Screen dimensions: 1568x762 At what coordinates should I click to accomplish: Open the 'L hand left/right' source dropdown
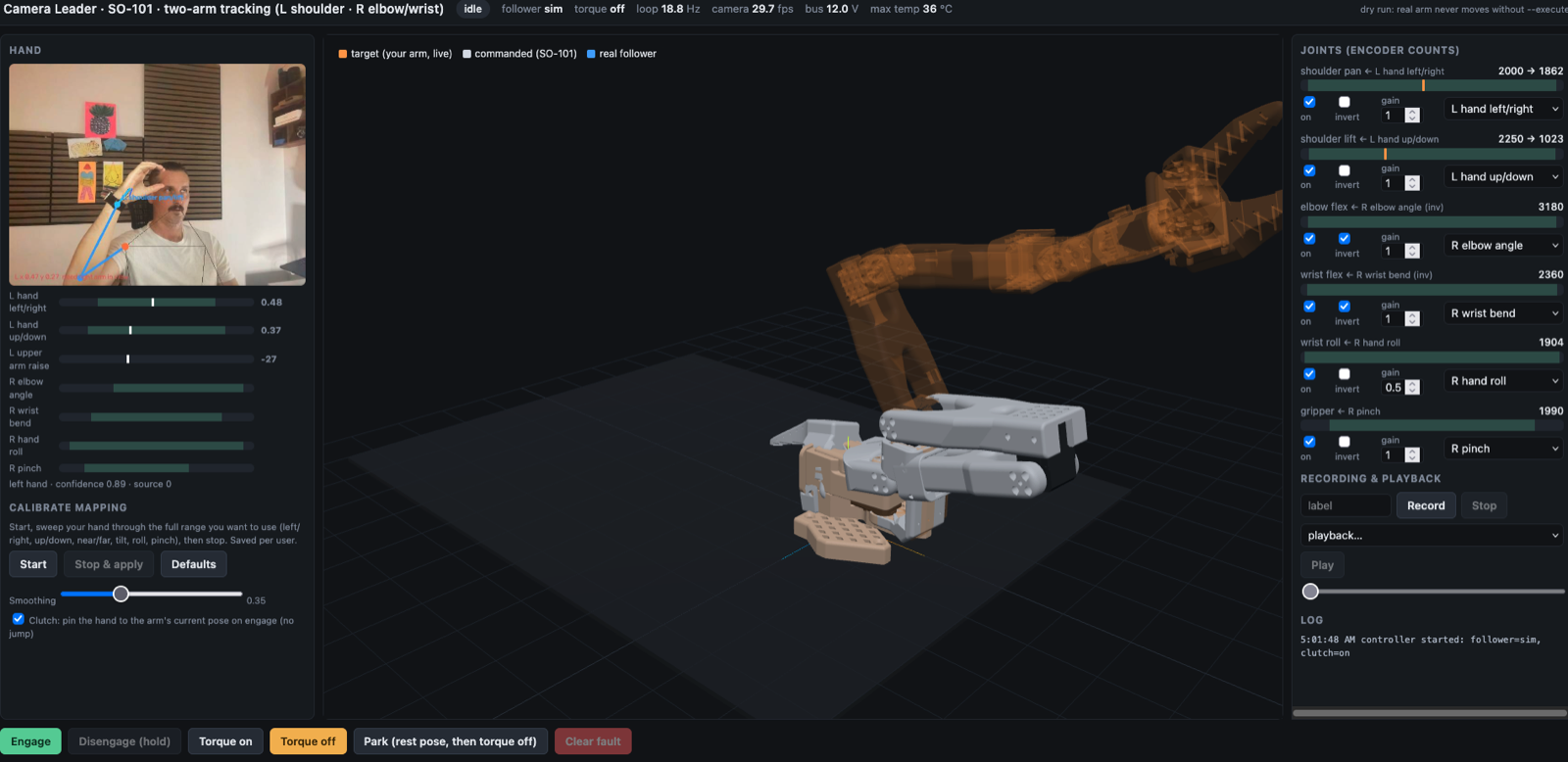click(x=1504, y=109)
